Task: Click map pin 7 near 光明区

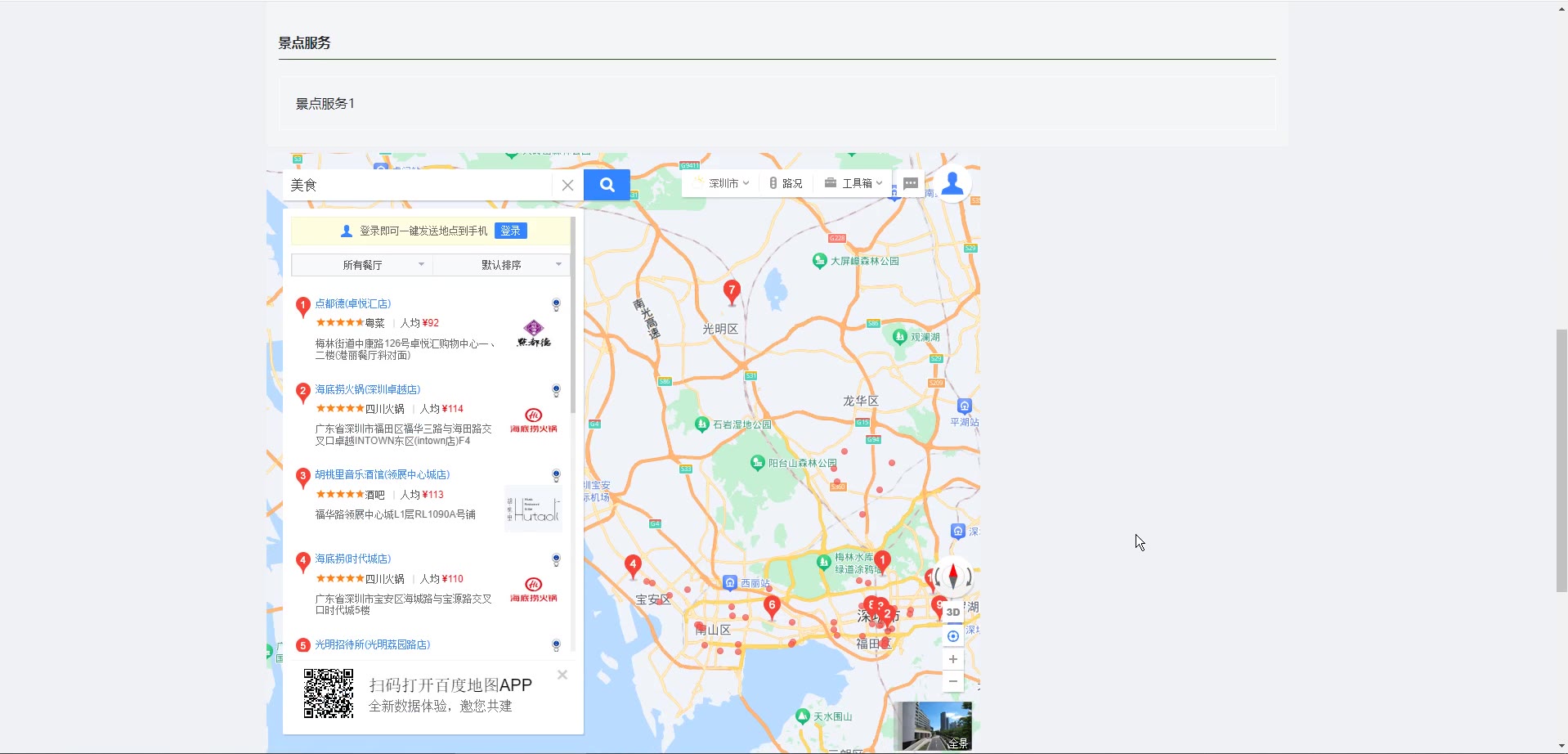Action: [x=732, y=291]
